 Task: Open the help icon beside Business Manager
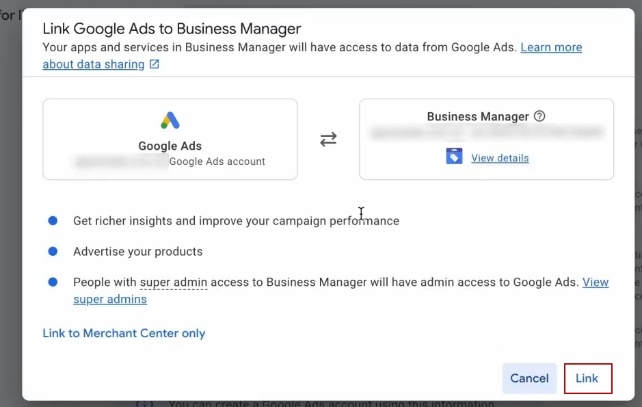540,116
